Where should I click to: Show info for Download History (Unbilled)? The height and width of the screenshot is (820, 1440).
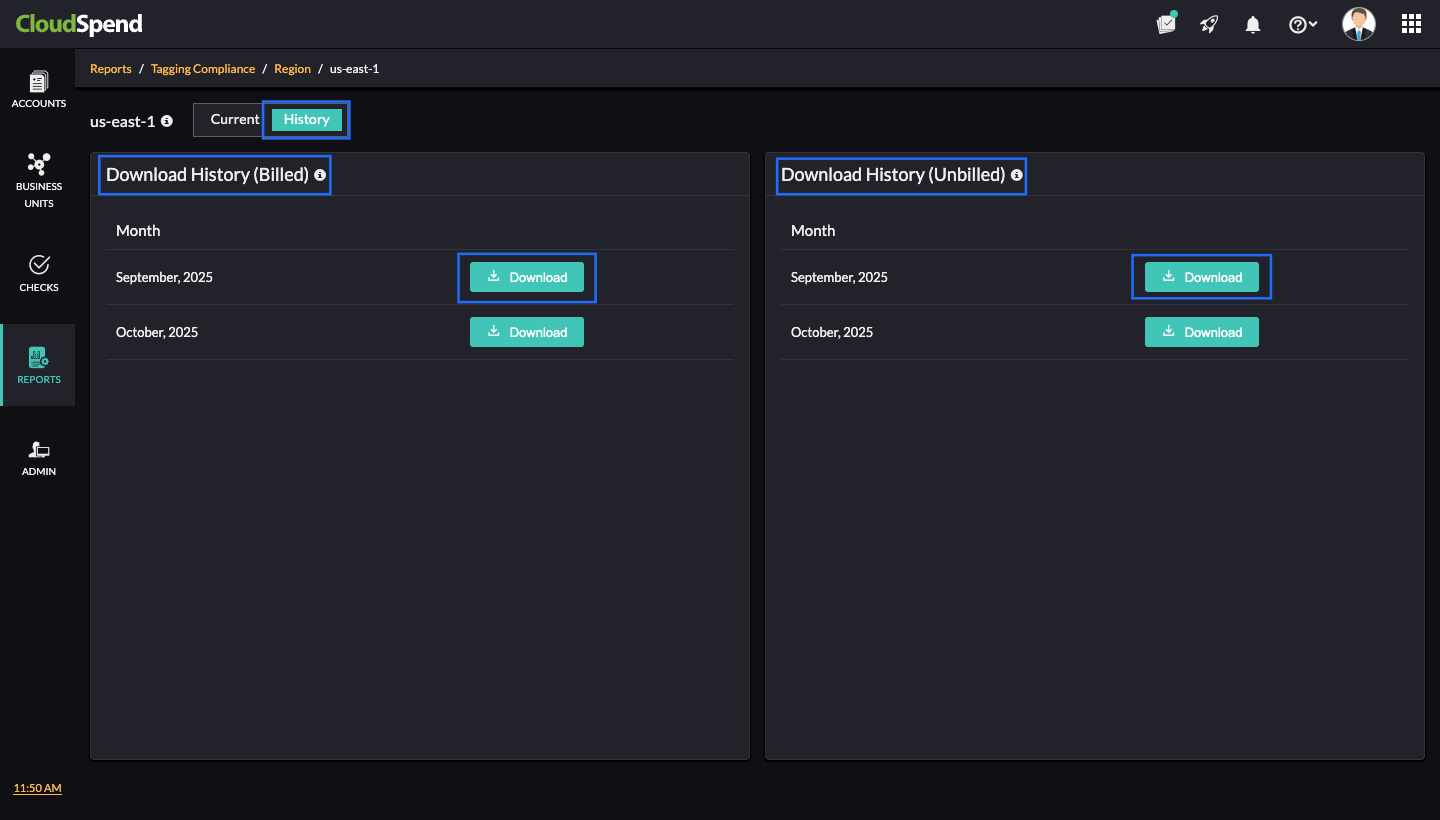(1017, 175)
